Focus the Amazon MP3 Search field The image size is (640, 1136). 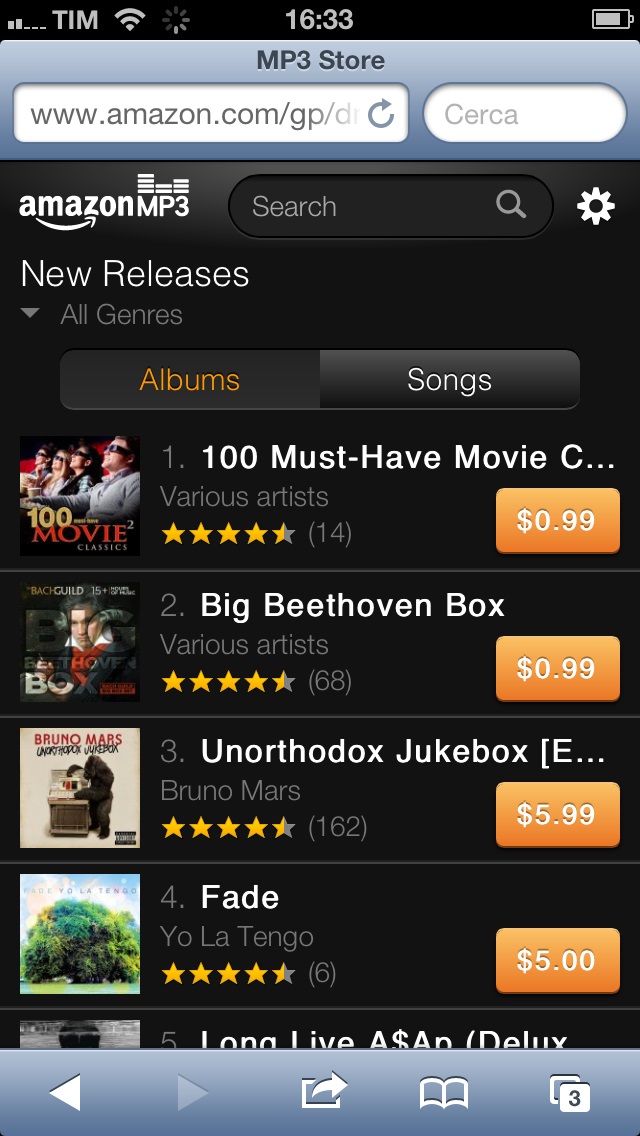coord(390,206)
